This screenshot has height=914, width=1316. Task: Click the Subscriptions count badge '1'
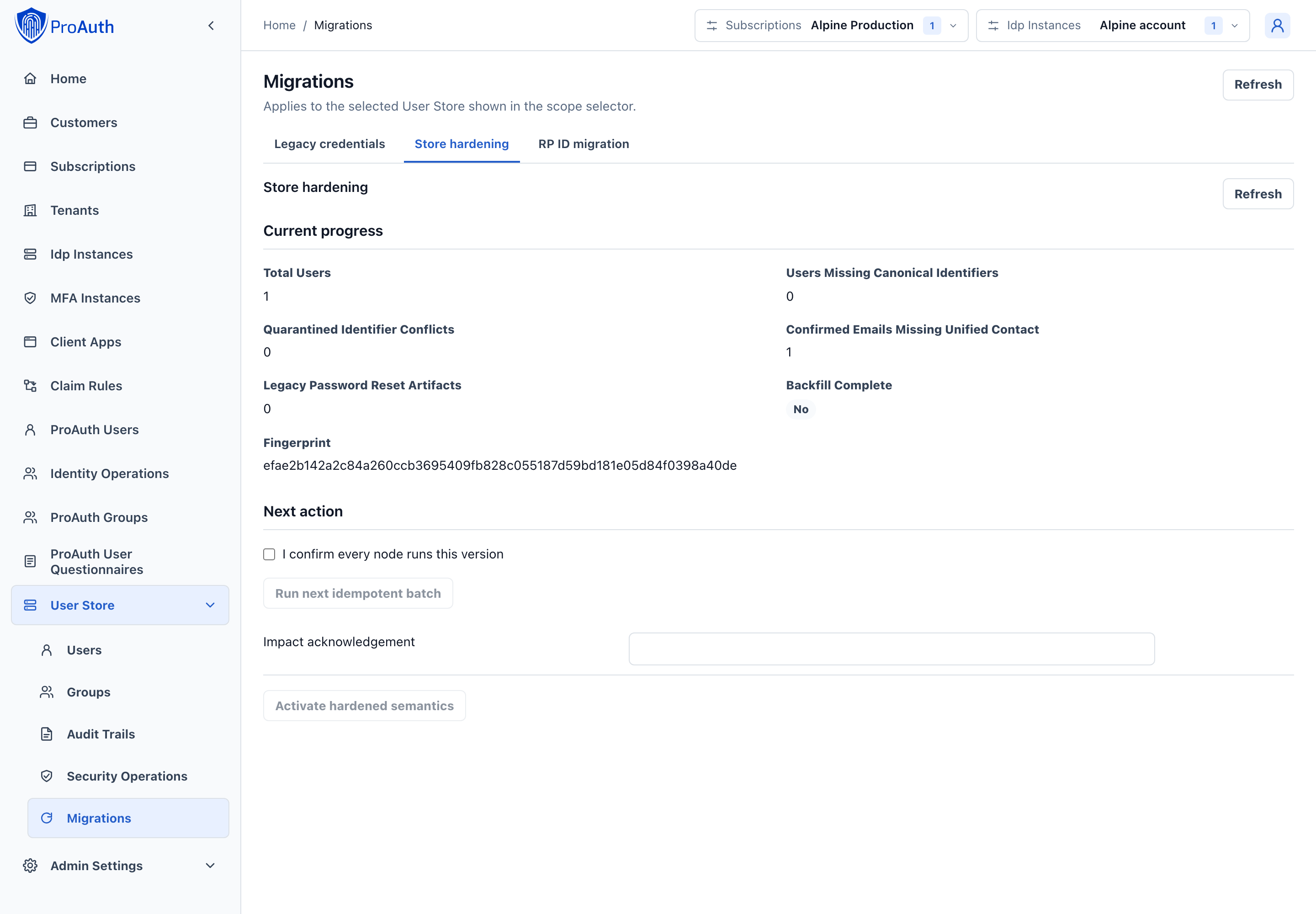932,26
